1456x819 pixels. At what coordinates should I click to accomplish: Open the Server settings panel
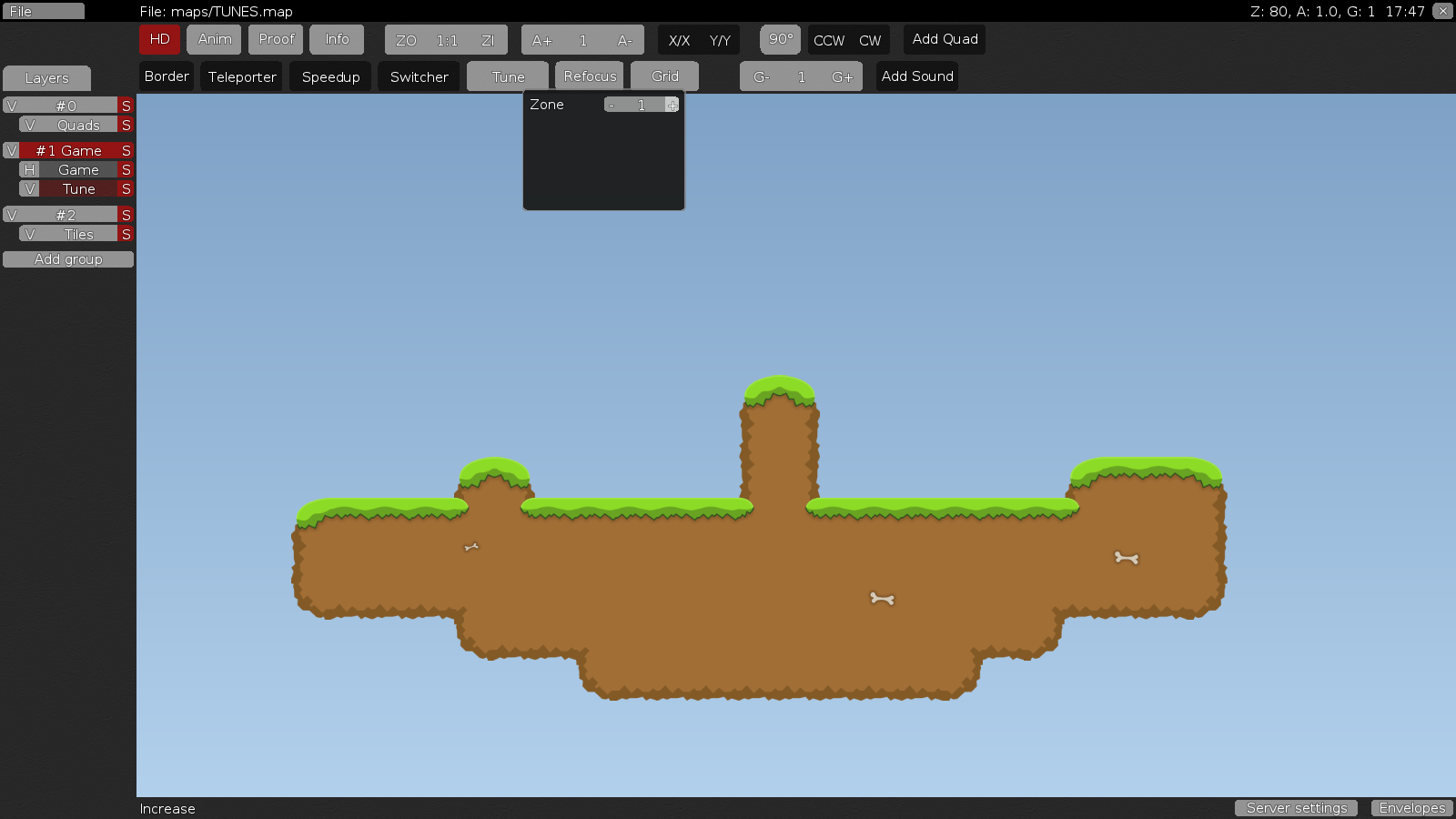pos(1296,808)
